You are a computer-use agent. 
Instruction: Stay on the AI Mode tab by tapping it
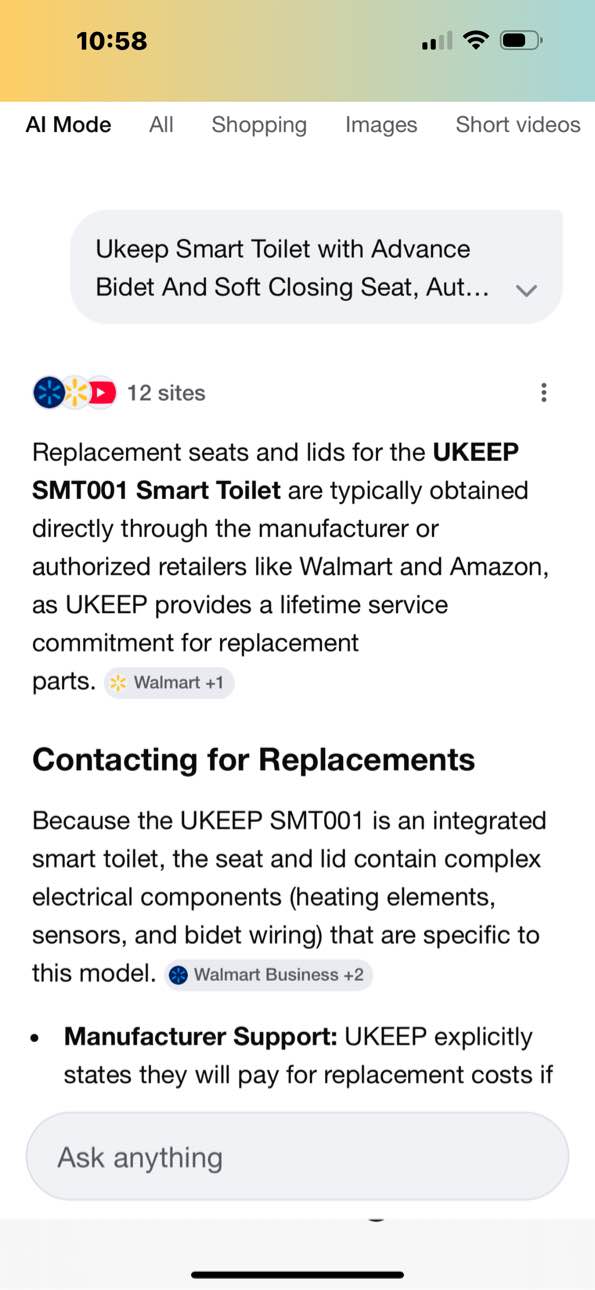(x=67, y=124)
